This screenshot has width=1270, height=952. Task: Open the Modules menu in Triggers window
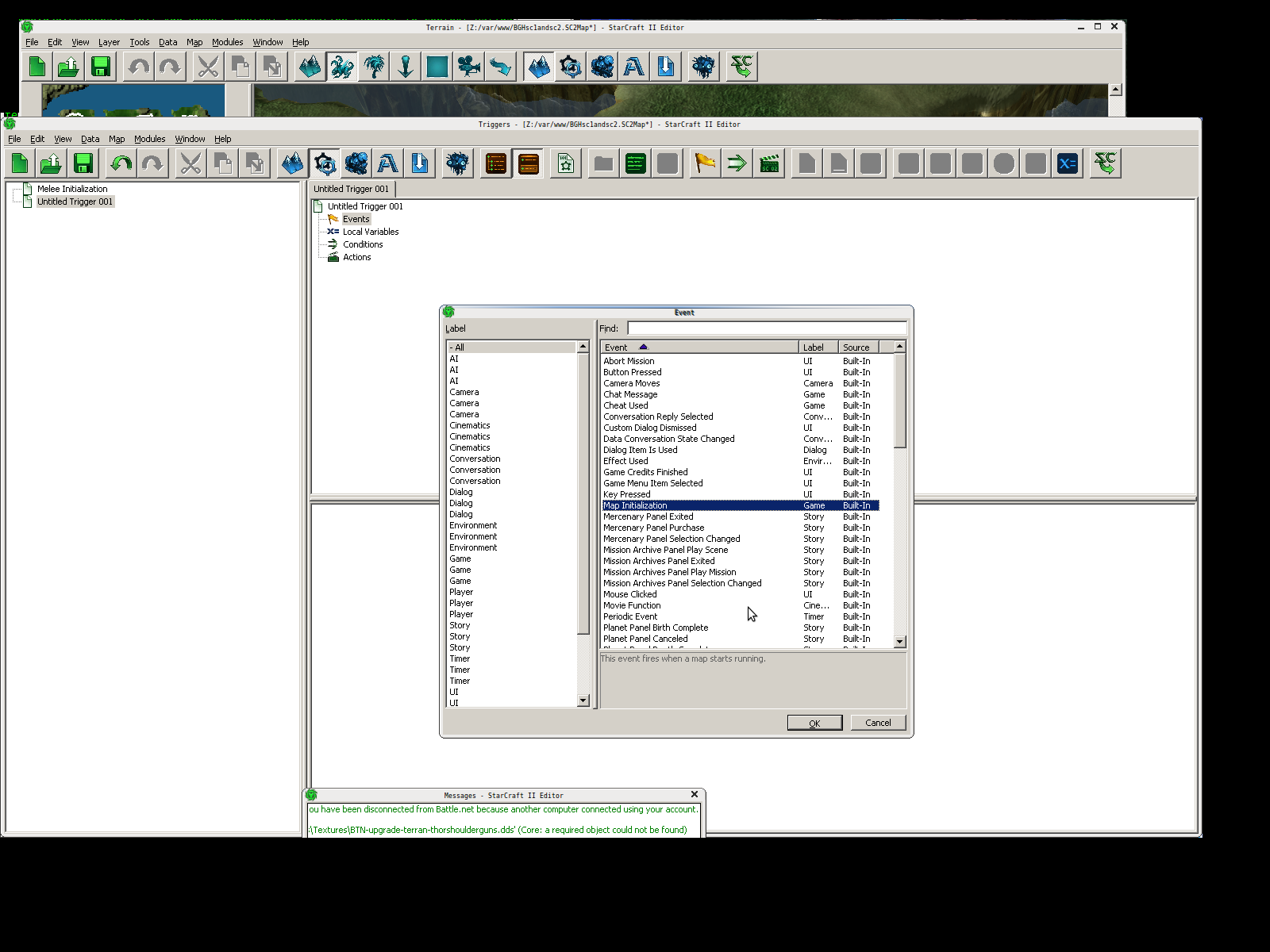point(149,139)
